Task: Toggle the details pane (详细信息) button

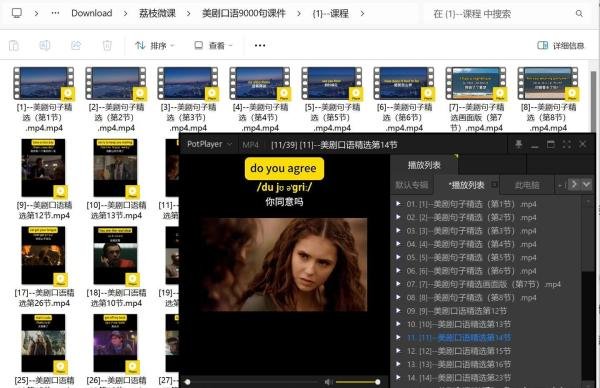Action: coord(561,46)
